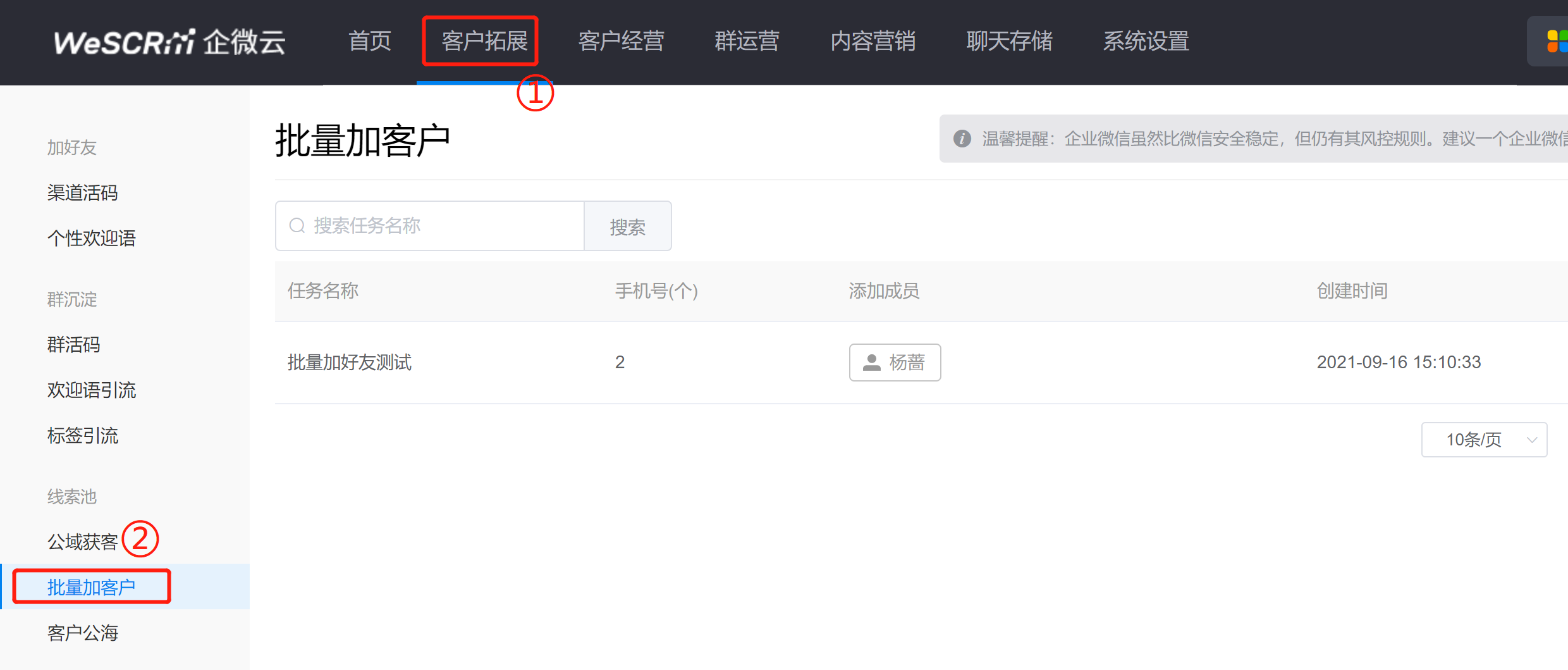Click the WeSCRM 企微云 logo
1568x670 pixels.
169,42
